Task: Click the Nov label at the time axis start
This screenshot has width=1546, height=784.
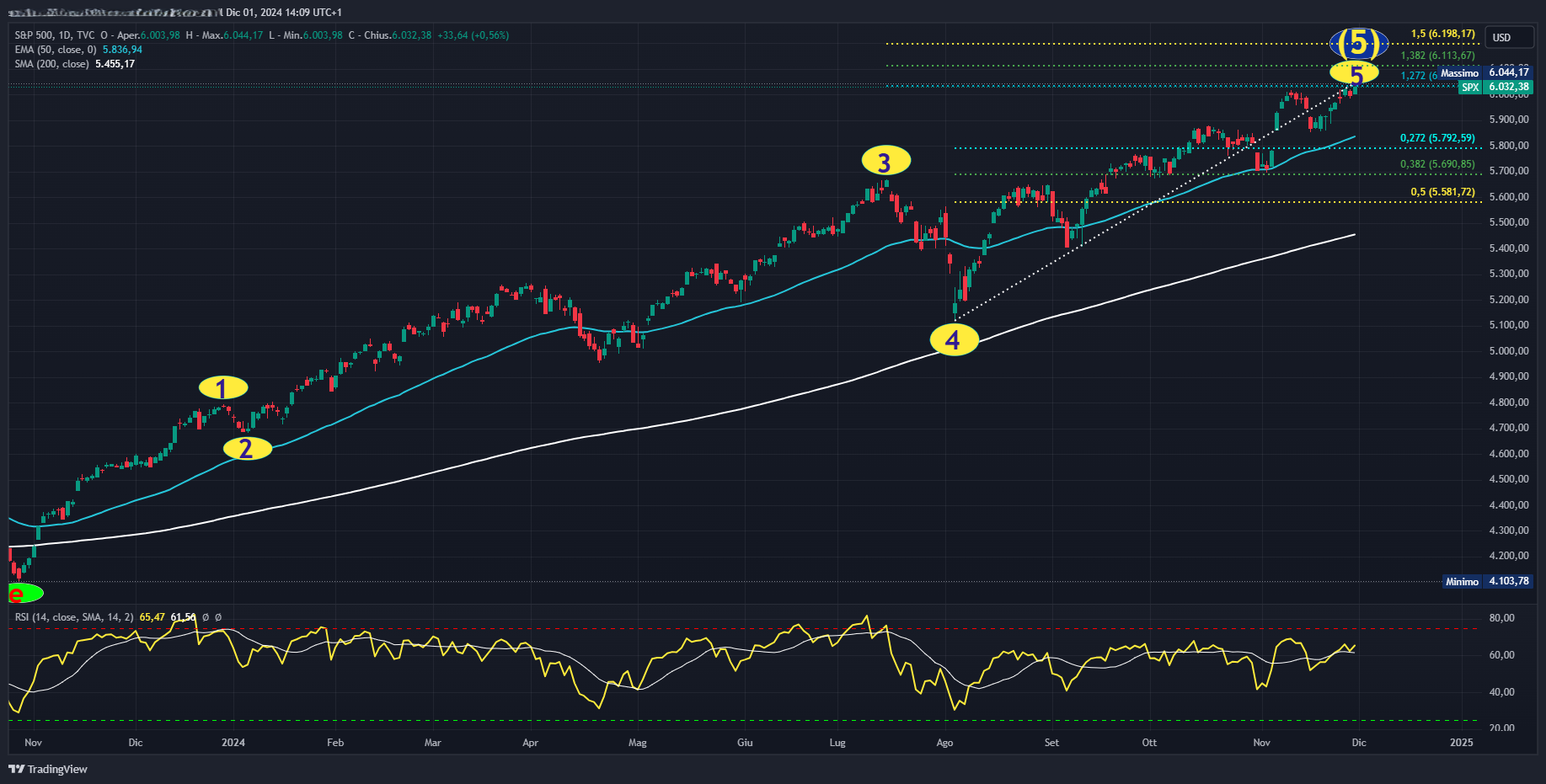Action: tap(34, 743)
